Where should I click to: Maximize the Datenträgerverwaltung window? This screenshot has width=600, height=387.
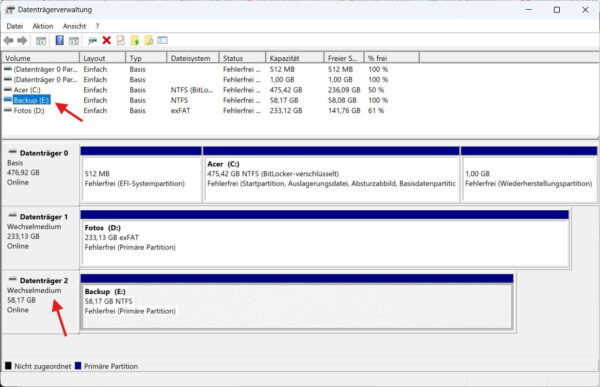[557, 10]
